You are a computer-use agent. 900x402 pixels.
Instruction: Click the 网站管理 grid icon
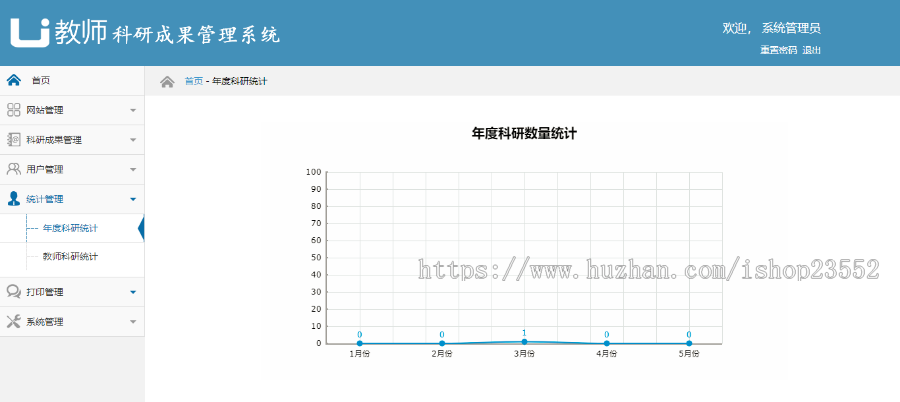[14, 110]
